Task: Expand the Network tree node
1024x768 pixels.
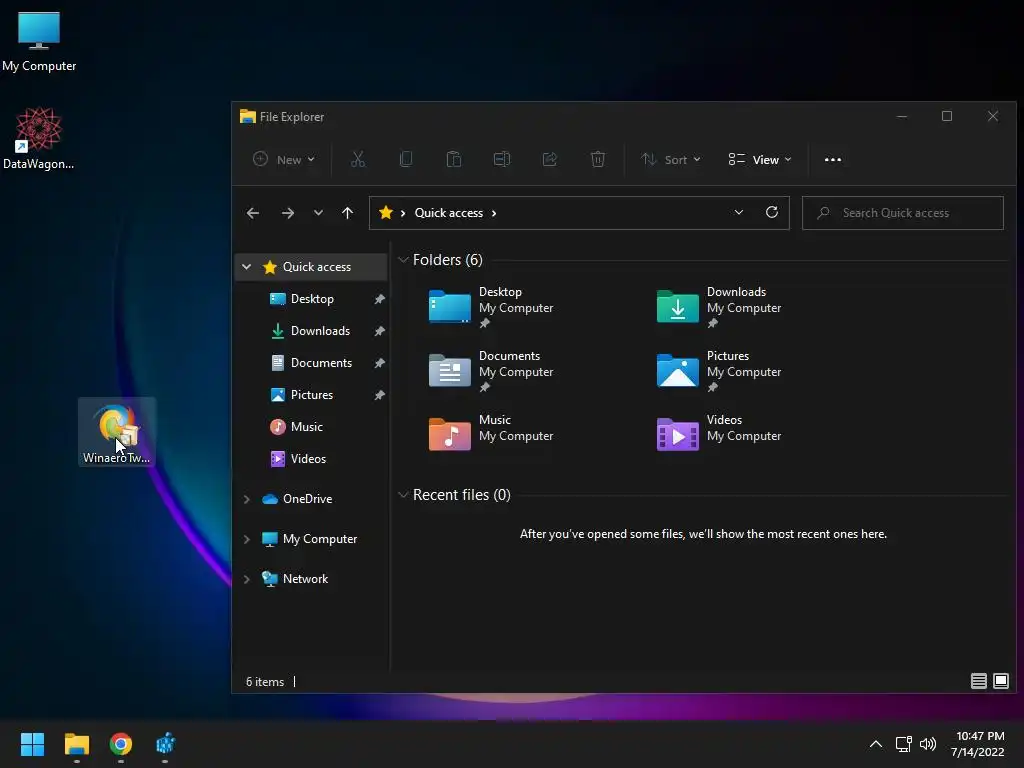Action: [x=246, y=579]
